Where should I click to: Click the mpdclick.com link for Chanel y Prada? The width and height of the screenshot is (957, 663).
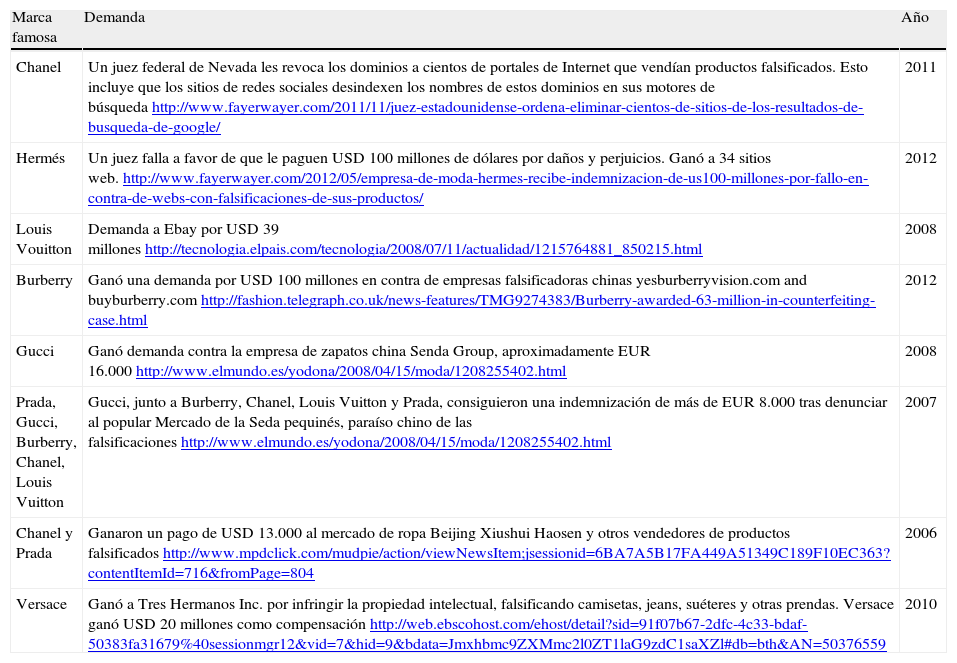point(526,553)
